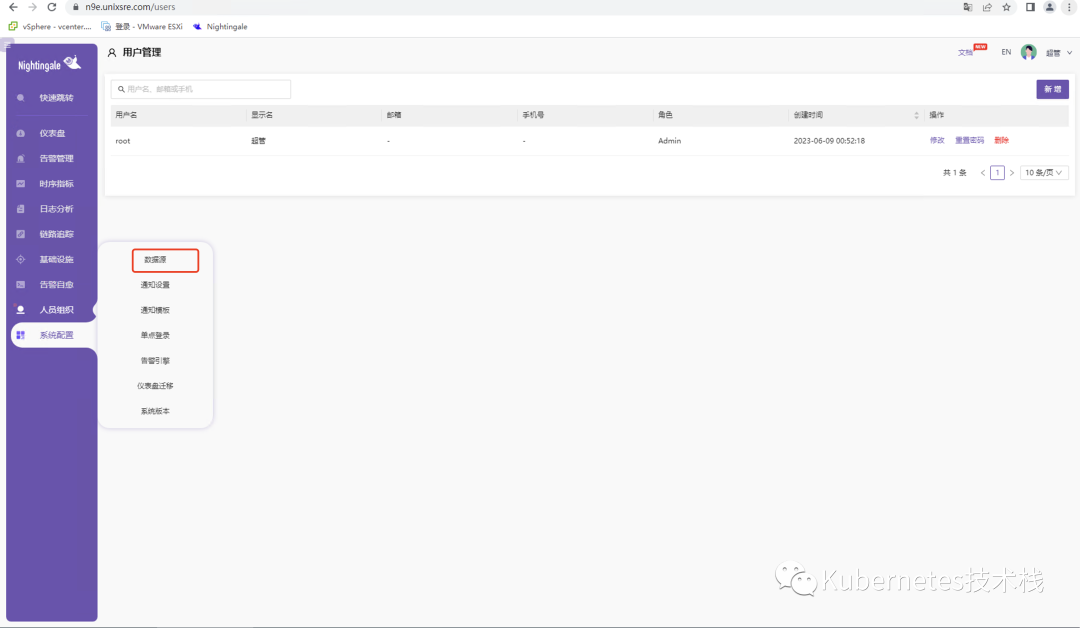Click the magnifier icon in search box
Screen dimensions: 1080x628
tap(121, 89)
